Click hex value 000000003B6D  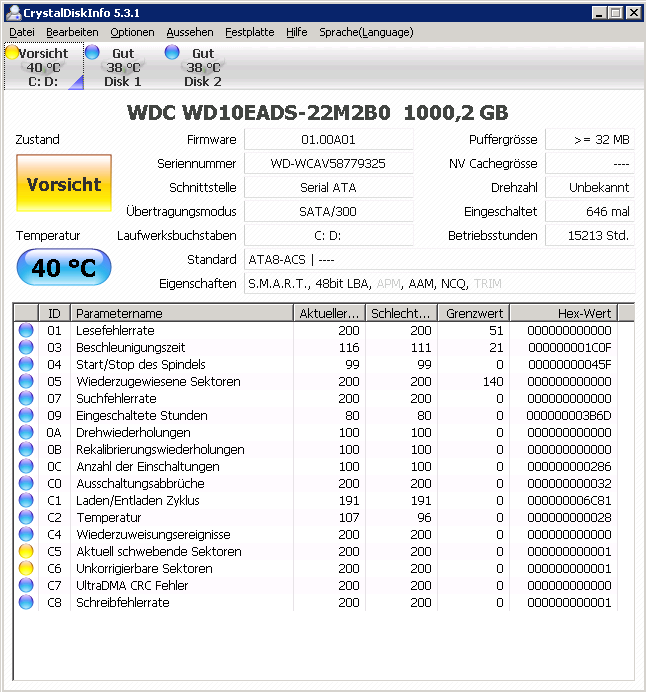569,416
